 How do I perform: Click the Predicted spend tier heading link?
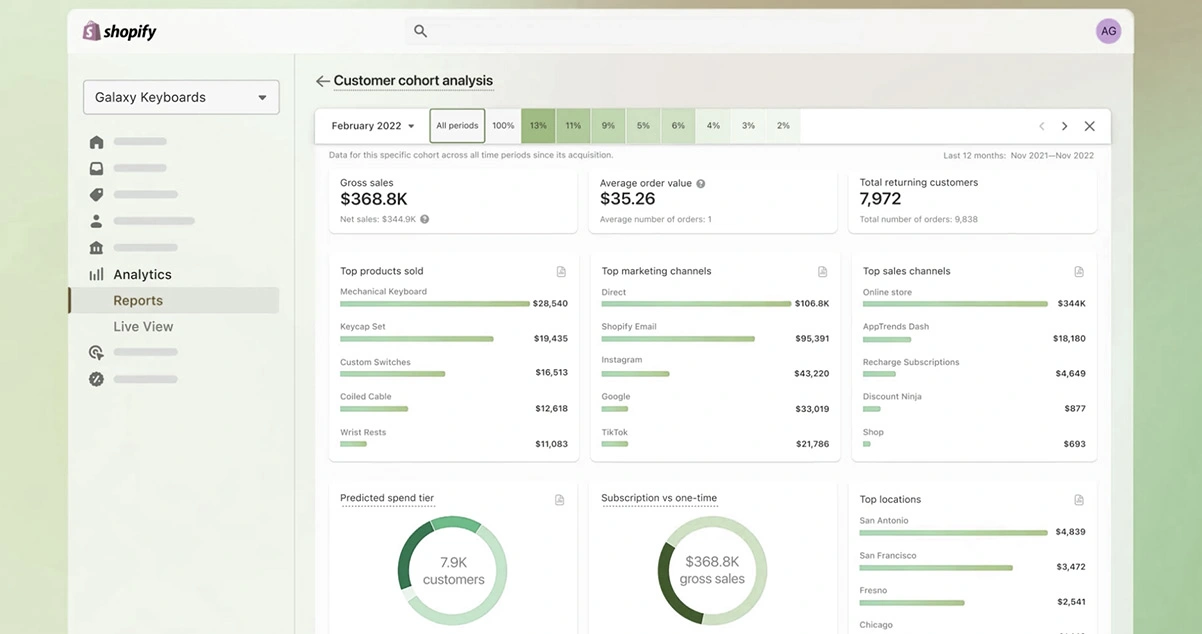pos(387,498)
